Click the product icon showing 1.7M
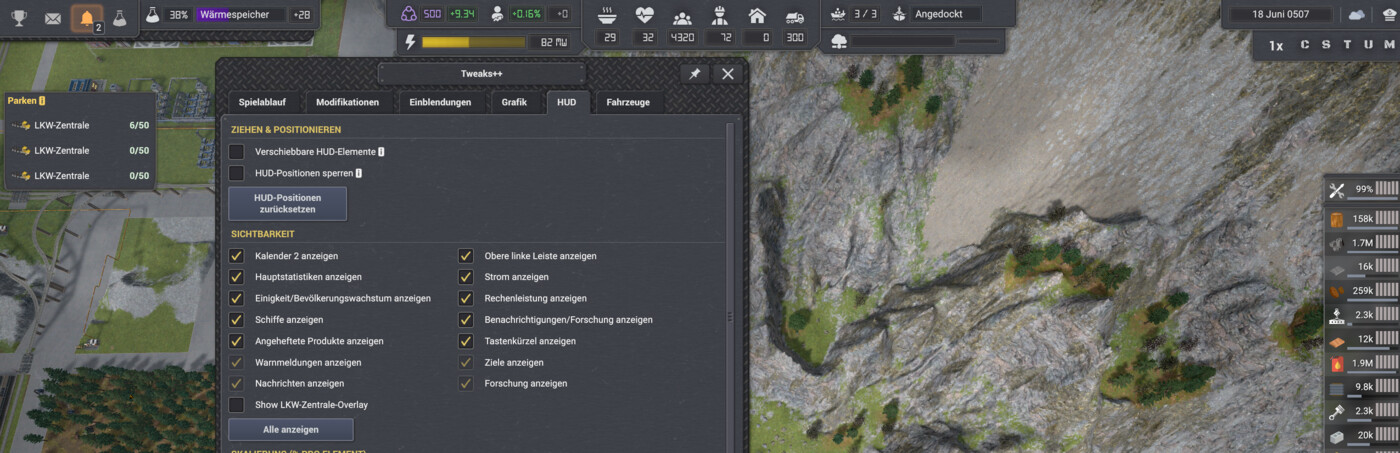 click(x=1337, y=243)
